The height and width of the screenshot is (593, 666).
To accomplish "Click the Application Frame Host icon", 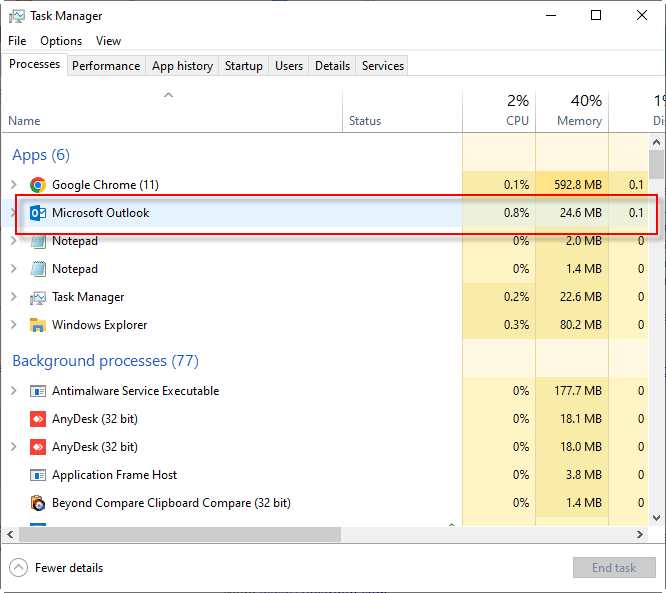I will coord(38,475).
